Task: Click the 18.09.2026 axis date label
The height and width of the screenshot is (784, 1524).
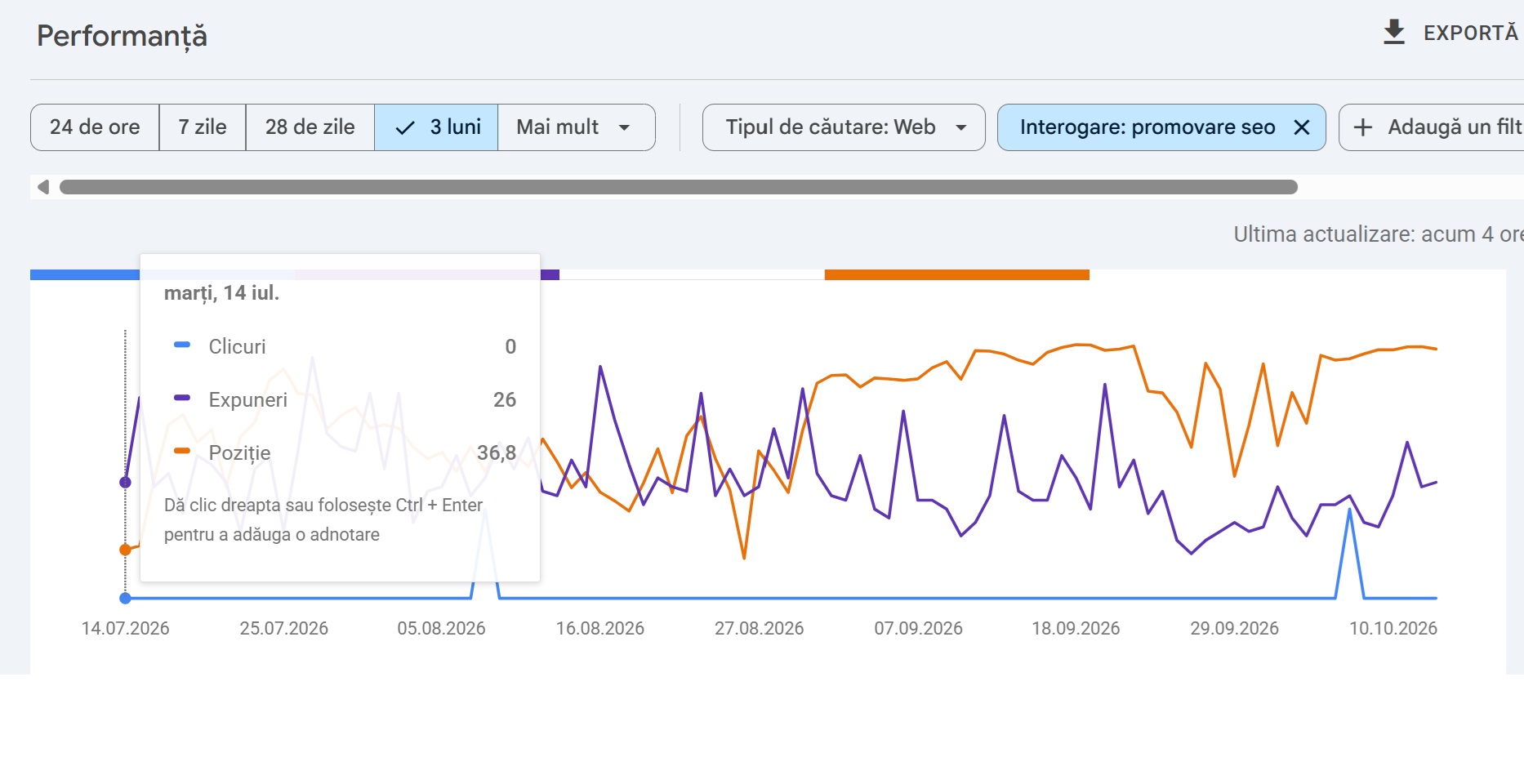Action: 1076,628
